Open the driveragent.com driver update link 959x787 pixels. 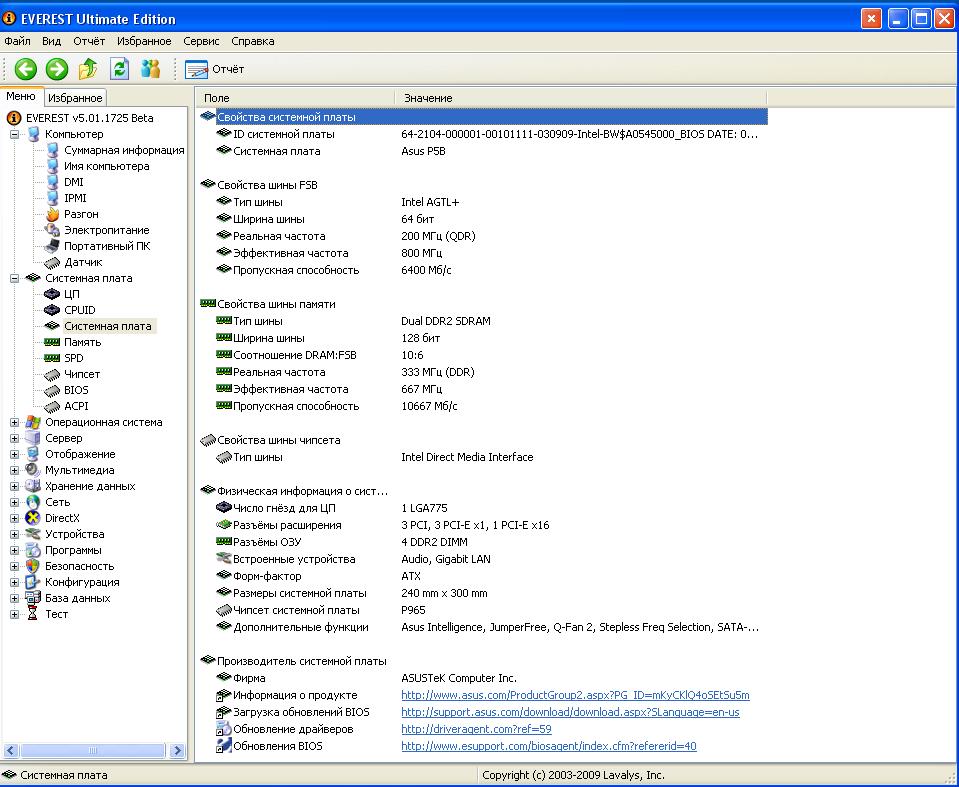tap(476, 730)
